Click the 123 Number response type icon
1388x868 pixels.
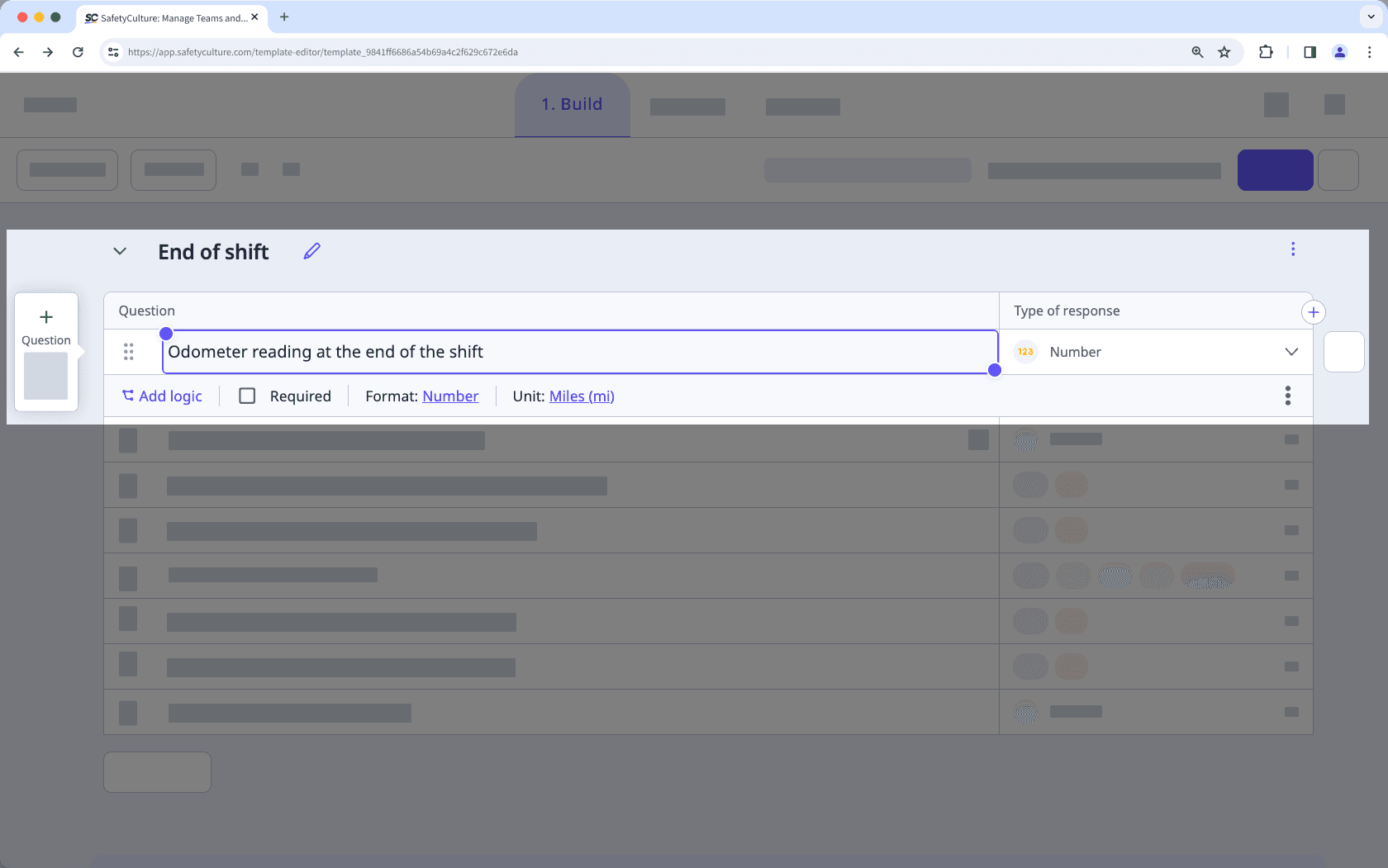1025,351
